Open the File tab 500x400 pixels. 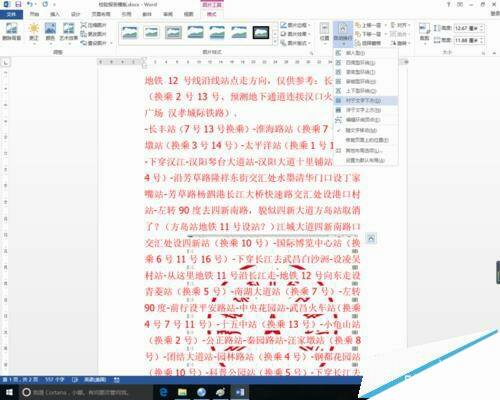pos(11,14)
